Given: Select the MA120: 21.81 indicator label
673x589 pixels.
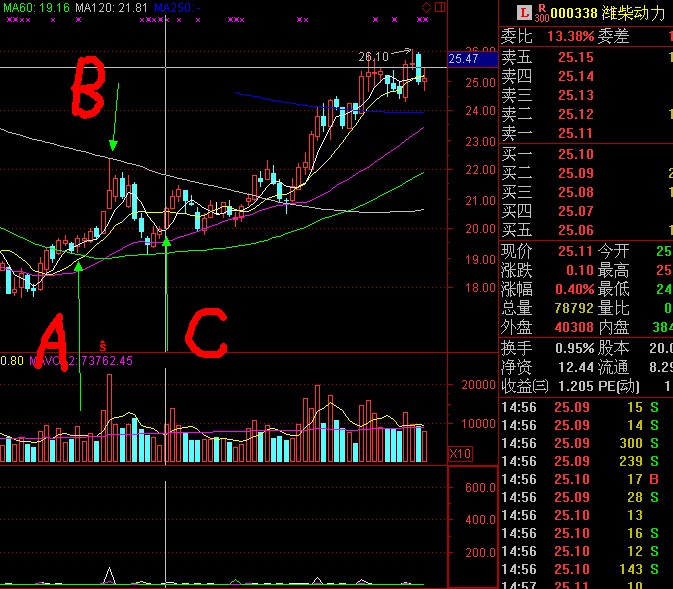Looking at the screenshot, I should click(x=111, y=8).
